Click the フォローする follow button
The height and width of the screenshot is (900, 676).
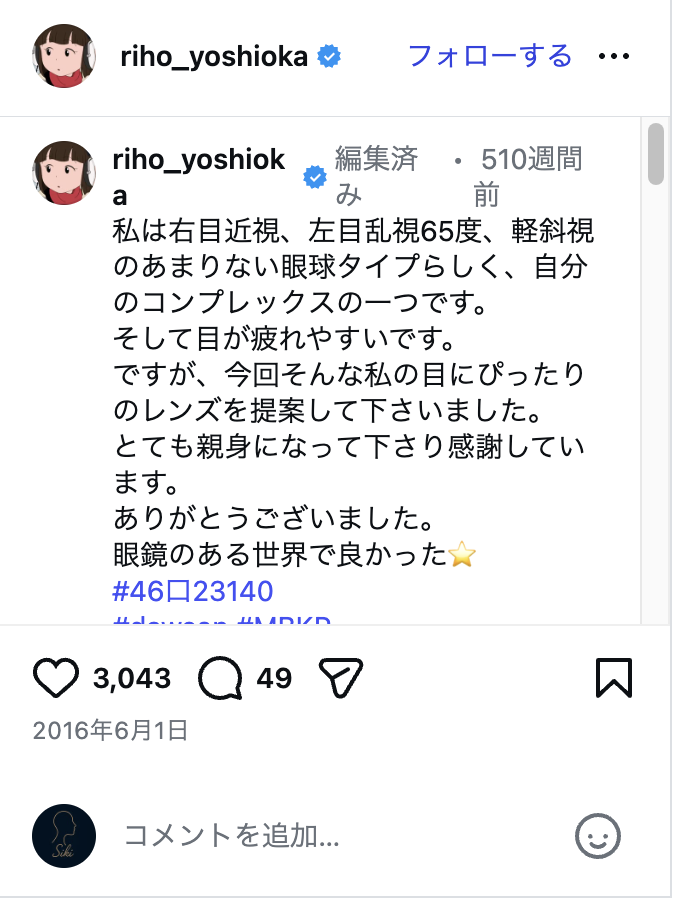tap(489, 57)
